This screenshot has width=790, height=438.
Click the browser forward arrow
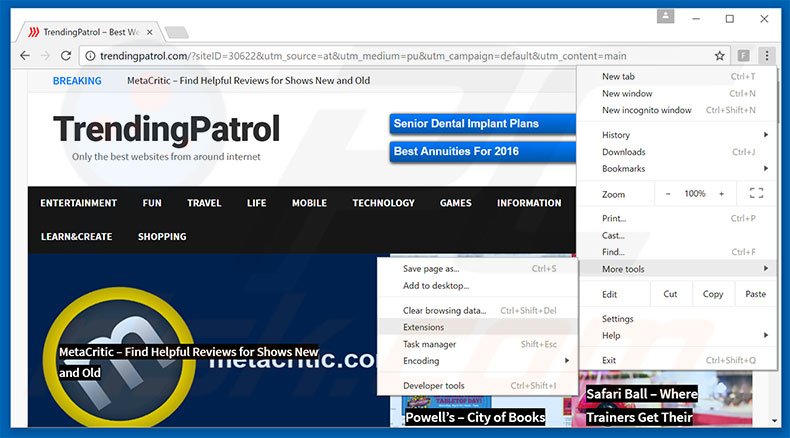click(x=45, y=55)
